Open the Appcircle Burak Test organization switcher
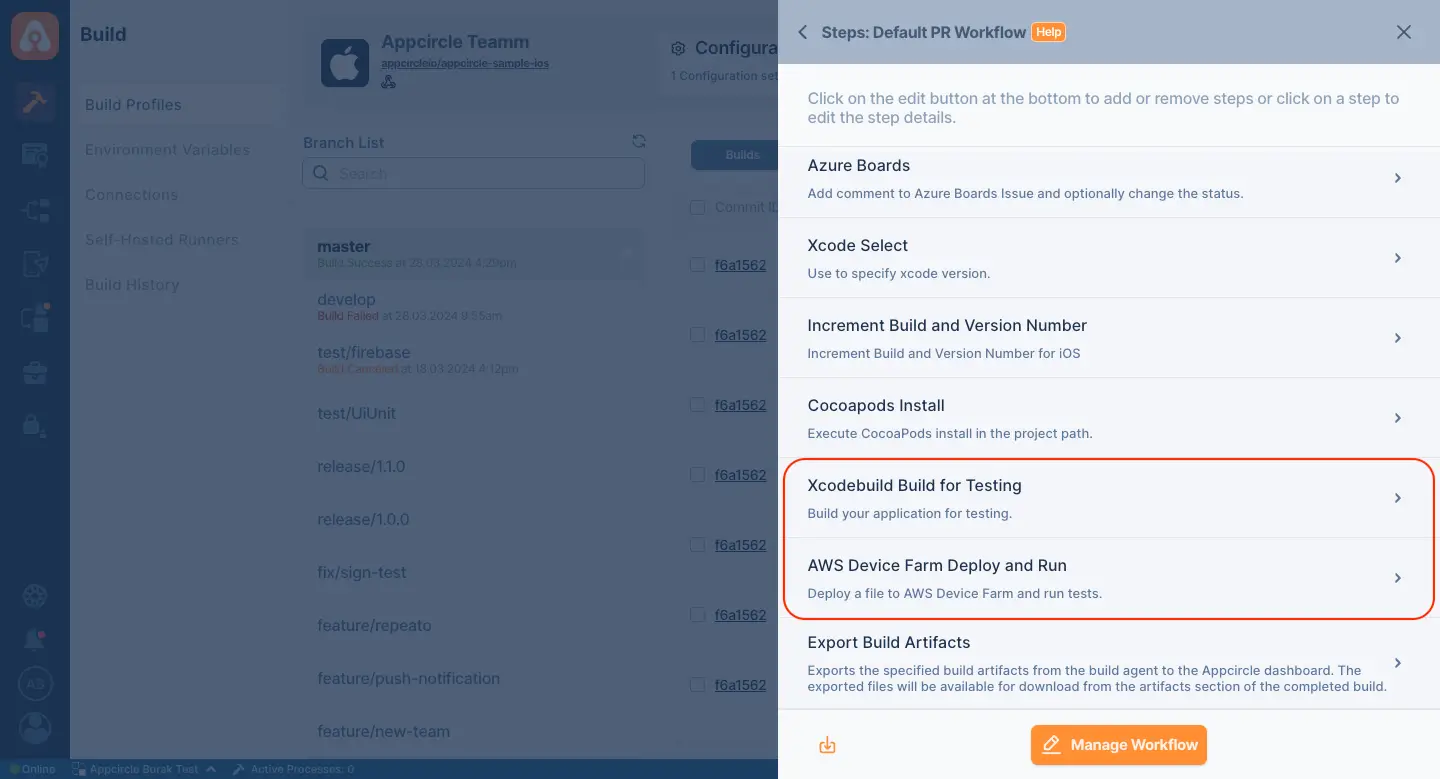This screenshot has height=779, width=1440. tap(144, 769)
